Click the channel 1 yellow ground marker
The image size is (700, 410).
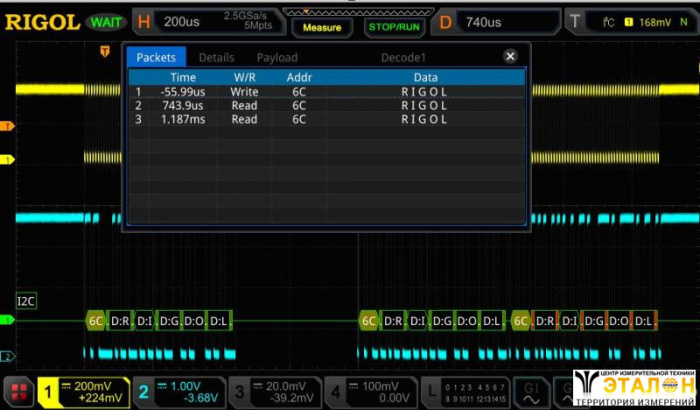point(8,159)
